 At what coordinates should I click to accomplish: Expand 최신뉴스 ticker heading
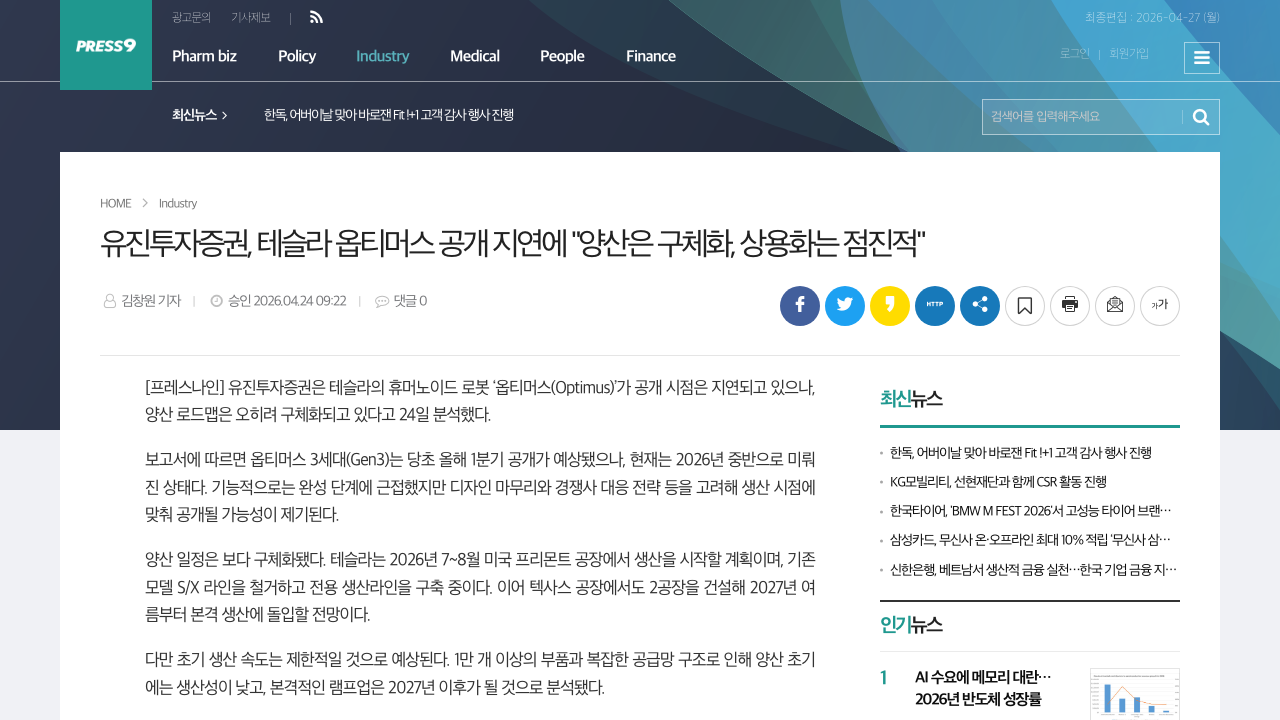pos(200,115)
